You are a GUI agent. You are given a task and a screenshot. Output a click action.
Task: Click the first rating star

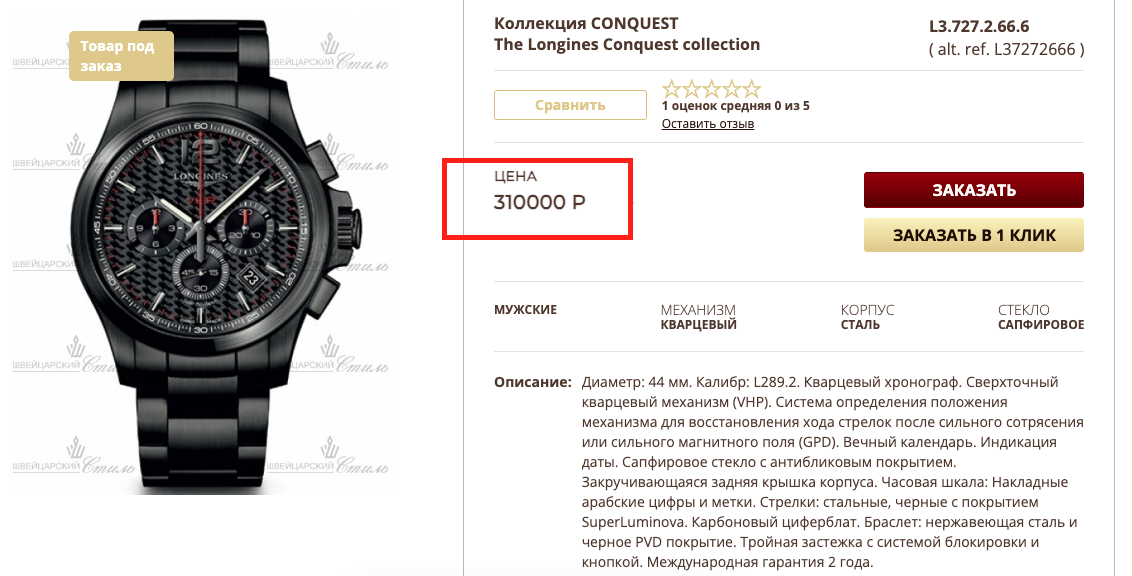point(671,89)
